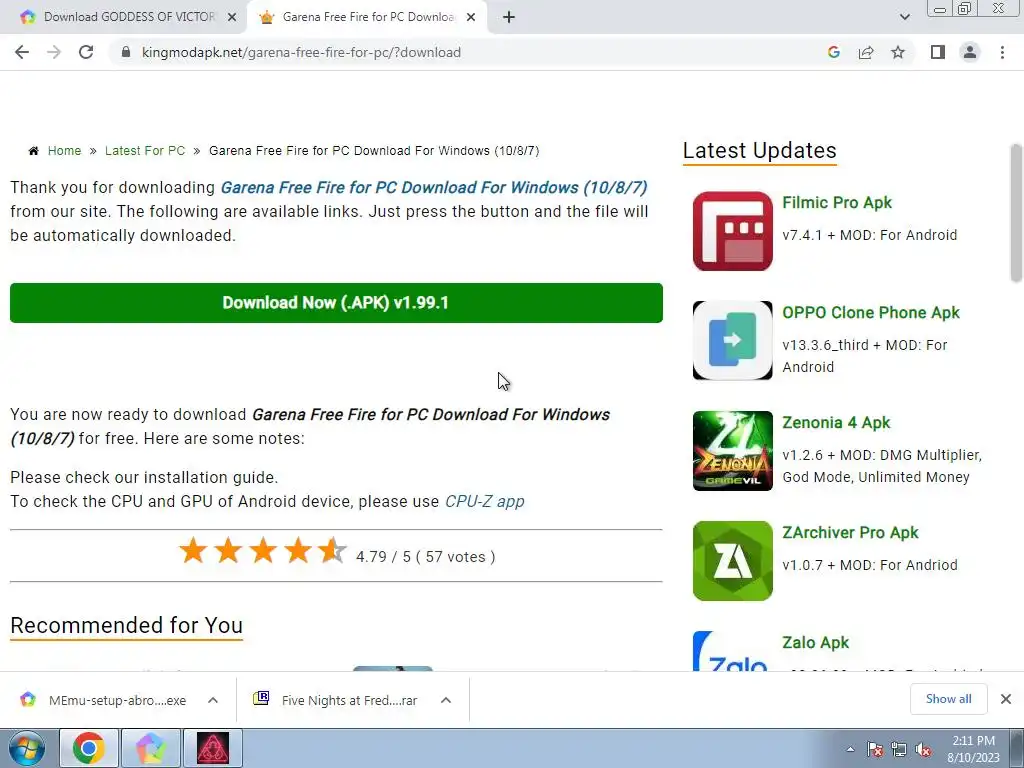The width and height of the screenshot is (1024, 768).
Task: Go back to the previous page
Action: pos(22,52)
